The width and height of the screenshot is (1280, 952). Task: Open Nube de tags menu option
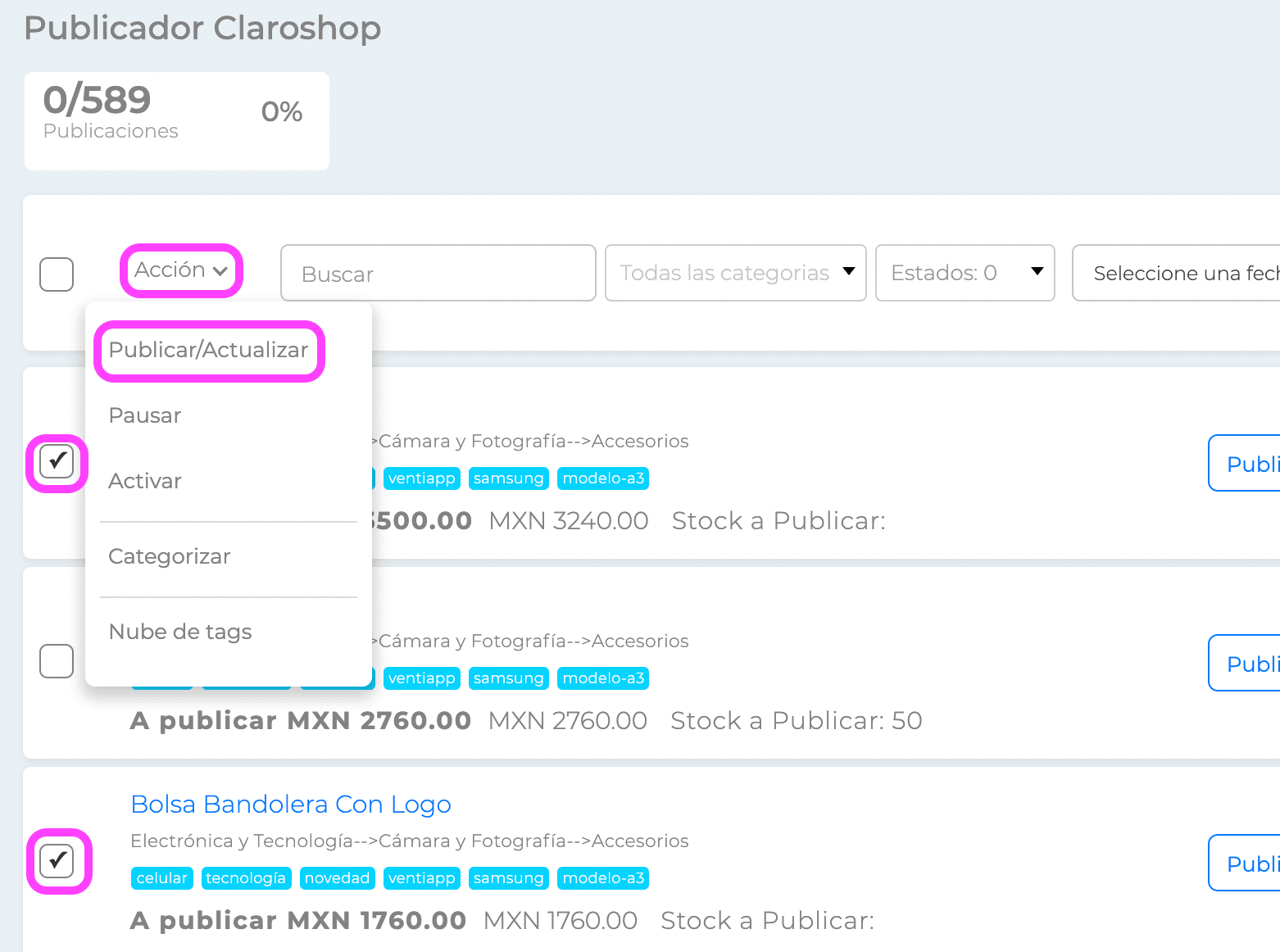coord(180,632)
